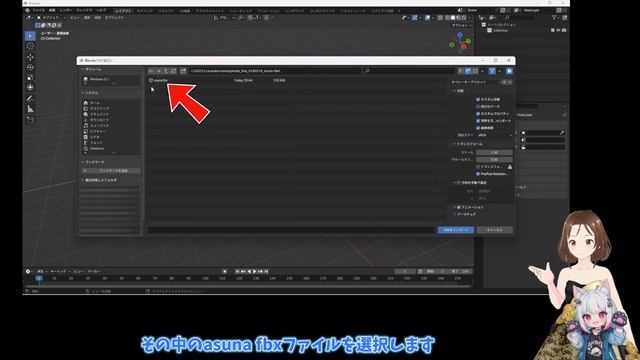The width and height of the screenshot is (640, 360).
Task: Select the Annotate tool in viewport toolbar
Action: point(30,98)
